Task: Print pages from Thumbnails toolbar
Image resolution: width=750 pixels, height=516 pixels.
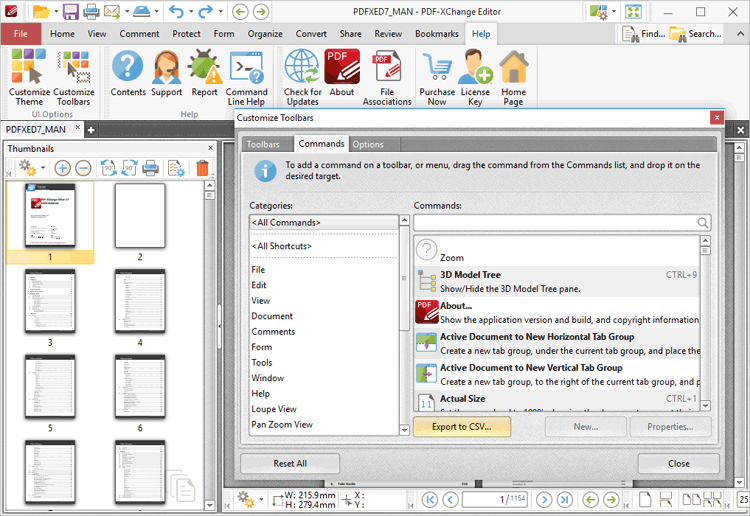Action: [x=150, y=168]
